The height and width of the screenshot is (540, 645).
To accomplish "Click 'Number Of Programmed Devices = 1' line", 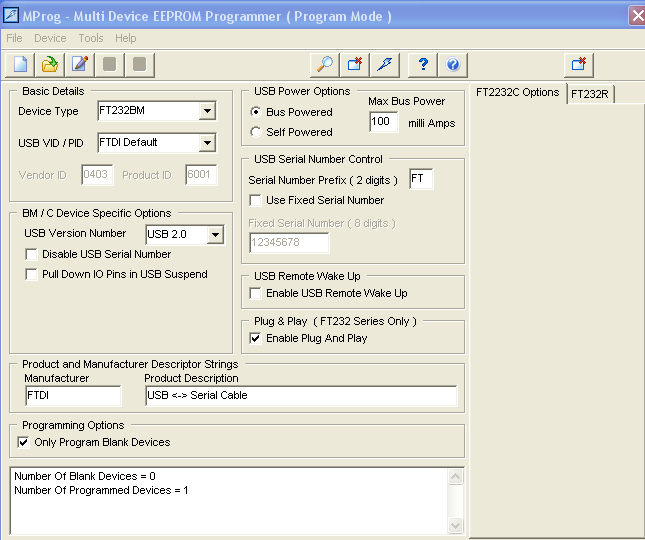I will coord(101,490).
